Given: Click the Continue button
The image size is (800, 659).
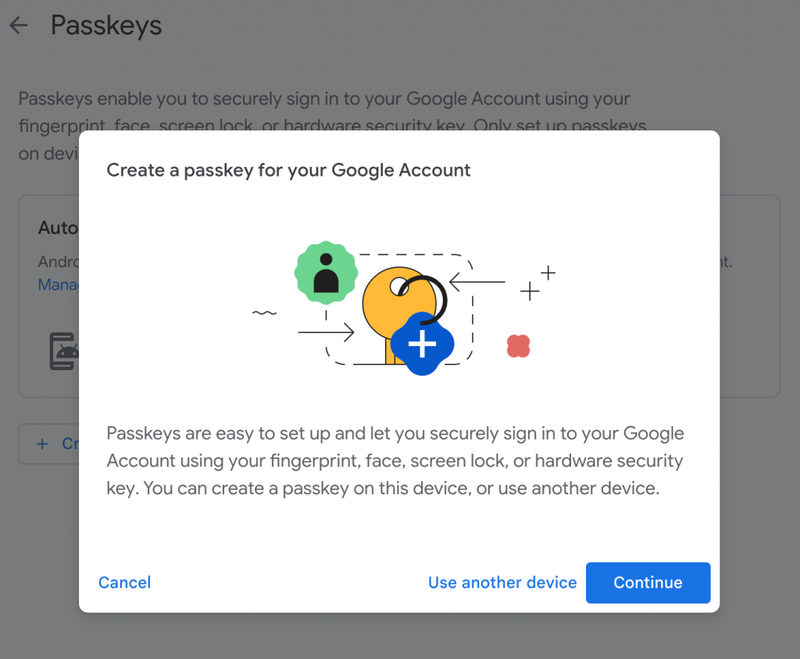Looking at the screenshot, I should point(648,582).
